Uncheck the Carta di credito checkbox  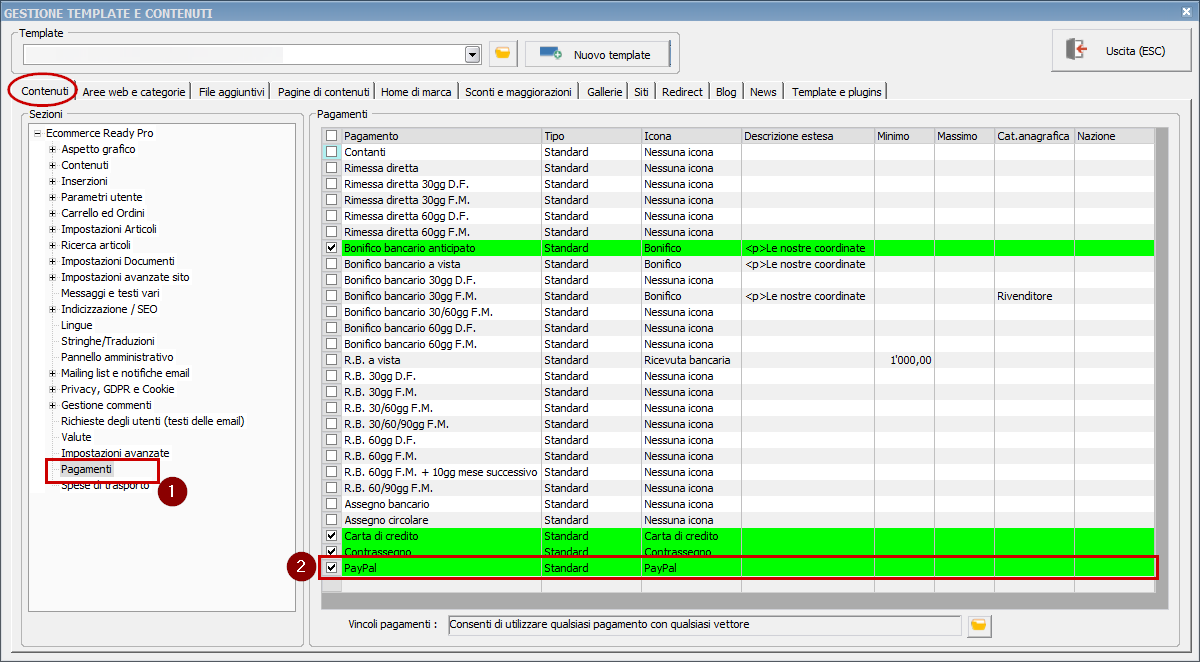click(x=332, y=536)
